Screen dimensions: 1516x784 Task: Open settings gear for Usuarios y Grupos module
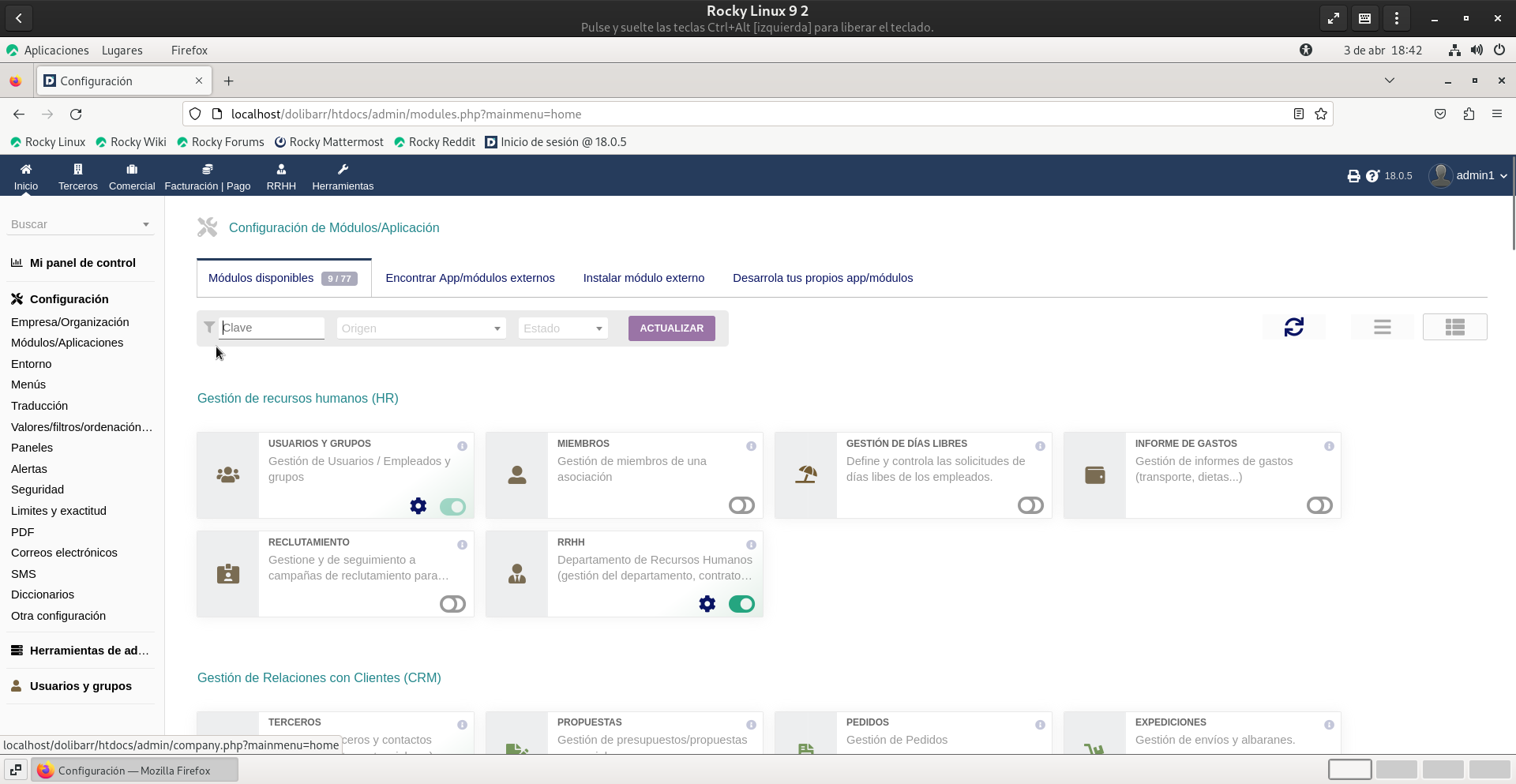(x=418, y=506)
